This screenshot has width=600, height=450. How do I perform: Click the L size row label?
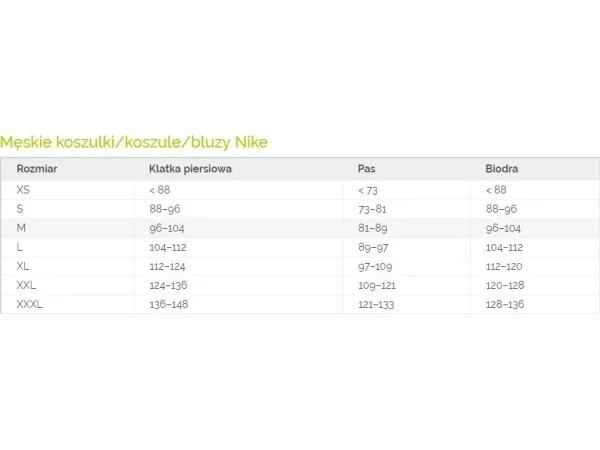pos(20,247)
